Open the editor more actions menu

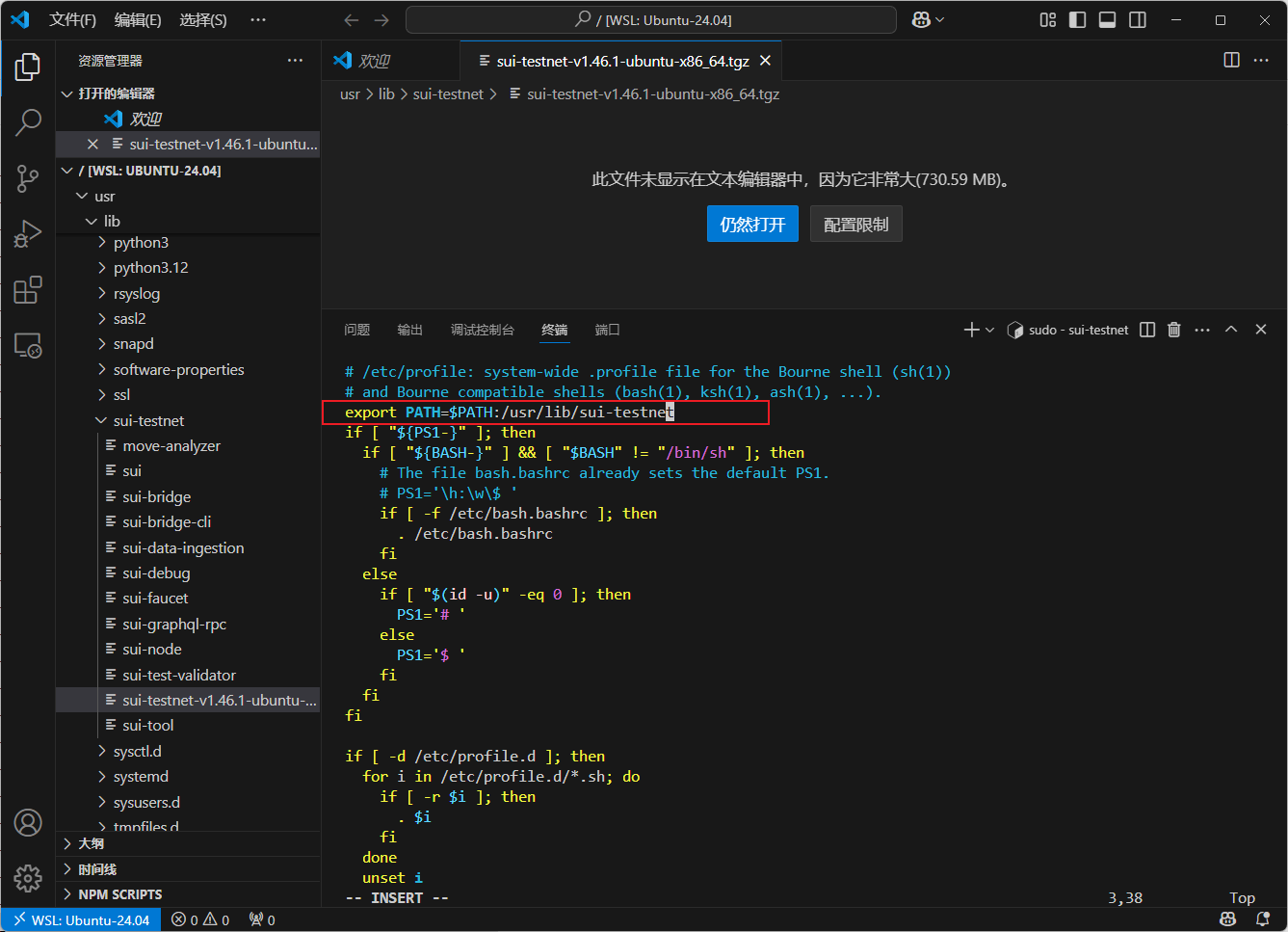pos(1261,60)
